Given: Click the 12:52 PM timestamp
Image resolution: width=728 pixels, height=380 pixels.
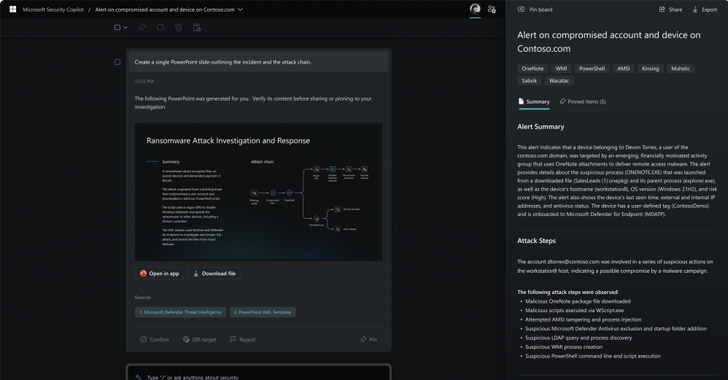Looking at the screenshot, I should pos(144,81).
